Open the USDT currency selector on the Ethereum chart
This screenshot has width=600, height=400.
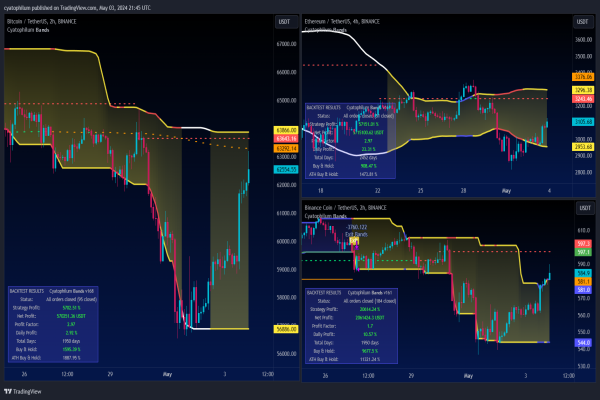click(582, 22)
